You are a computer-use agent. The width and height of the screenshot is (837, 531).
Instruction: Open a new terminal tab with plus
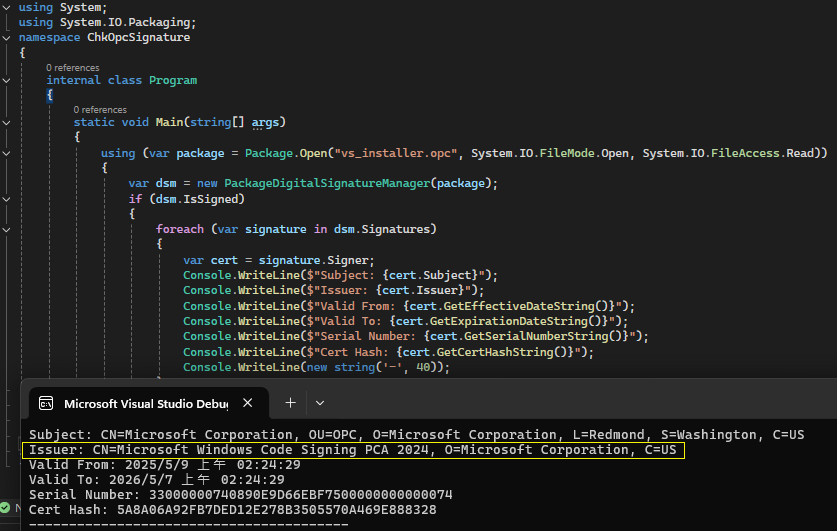[x=290, y=402]
